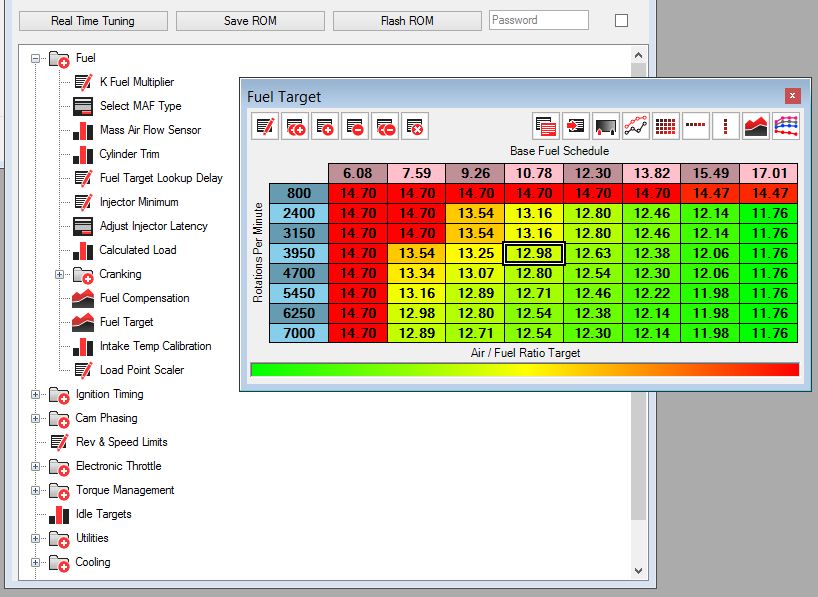Click the tree scrollbar down arrow
The image size is (818, 597).
(639, 571)
